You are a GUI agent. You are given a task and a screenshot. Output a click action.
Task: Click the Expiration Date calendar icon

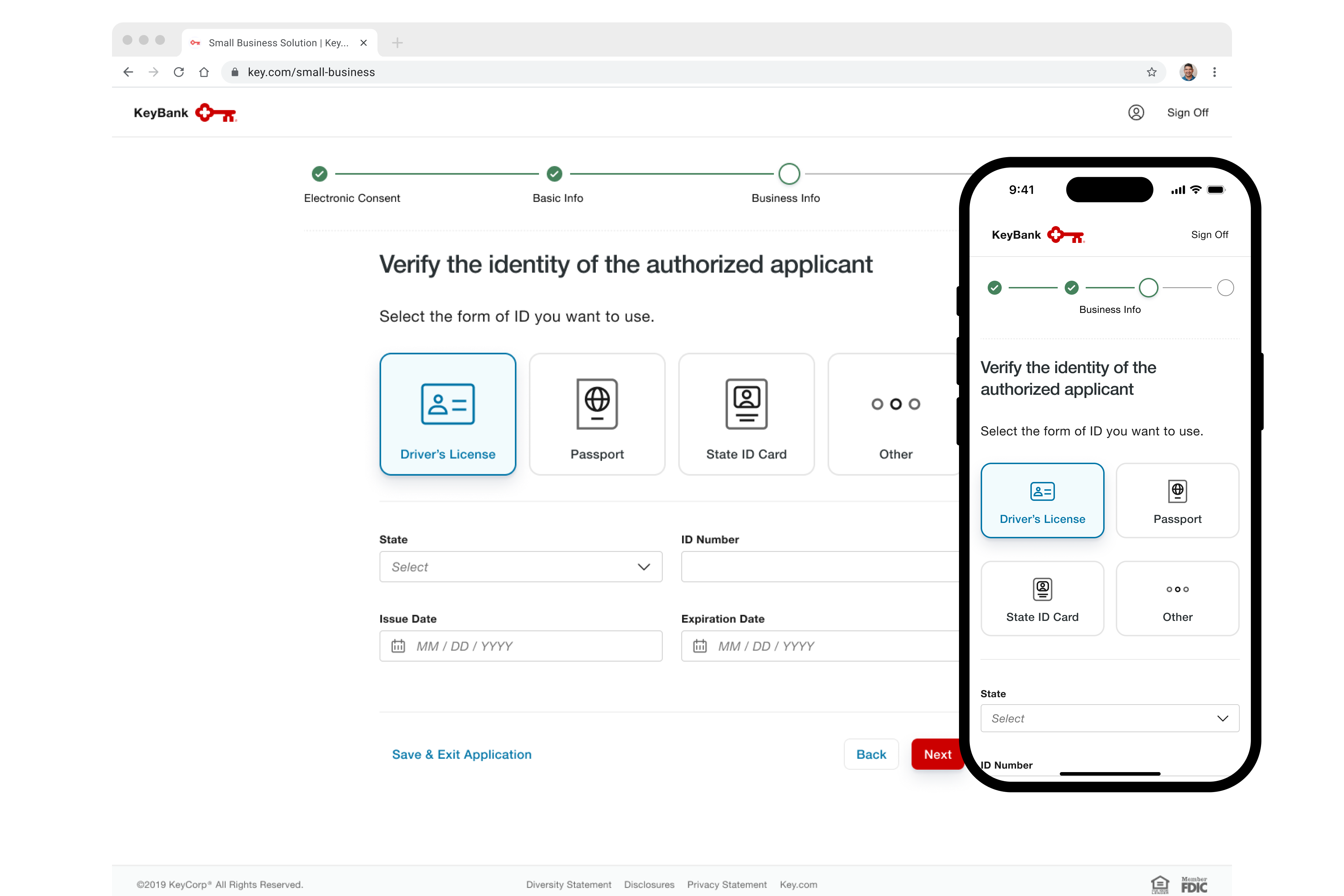[x=699, y=646]
